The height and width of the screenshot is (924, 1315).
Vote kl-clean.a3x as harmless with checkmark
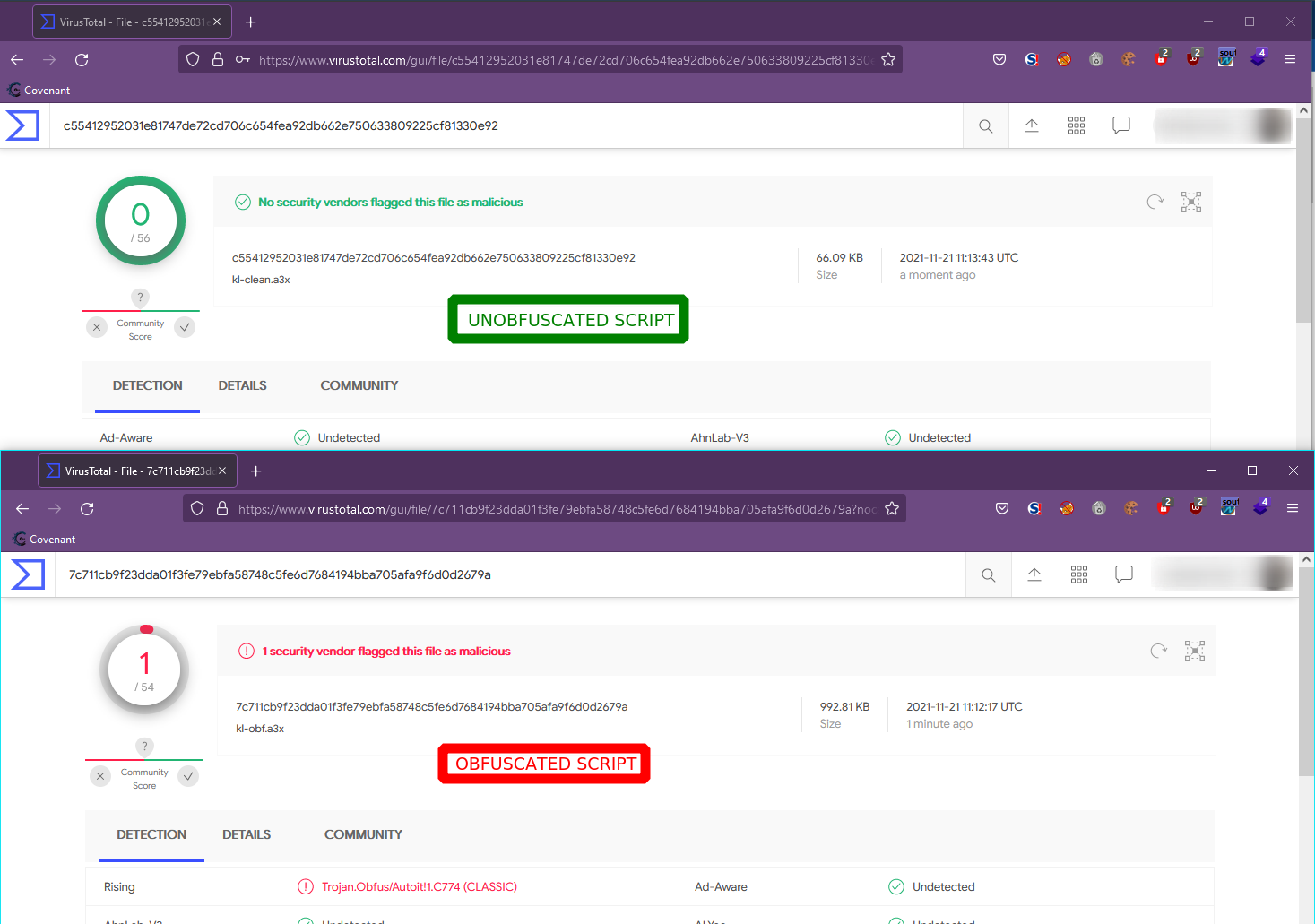click(x=185, y=327)
